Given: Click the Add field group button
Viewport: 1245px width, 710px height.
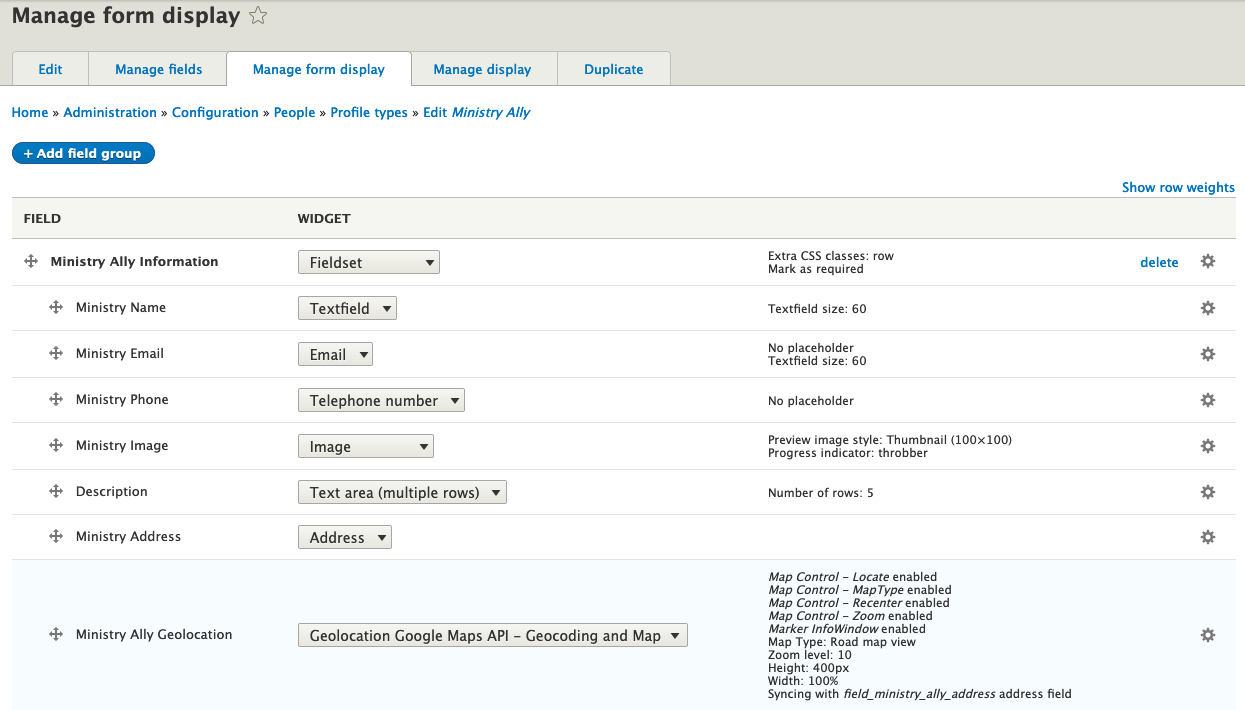Looking at the screenshot, I should (83, 152).
